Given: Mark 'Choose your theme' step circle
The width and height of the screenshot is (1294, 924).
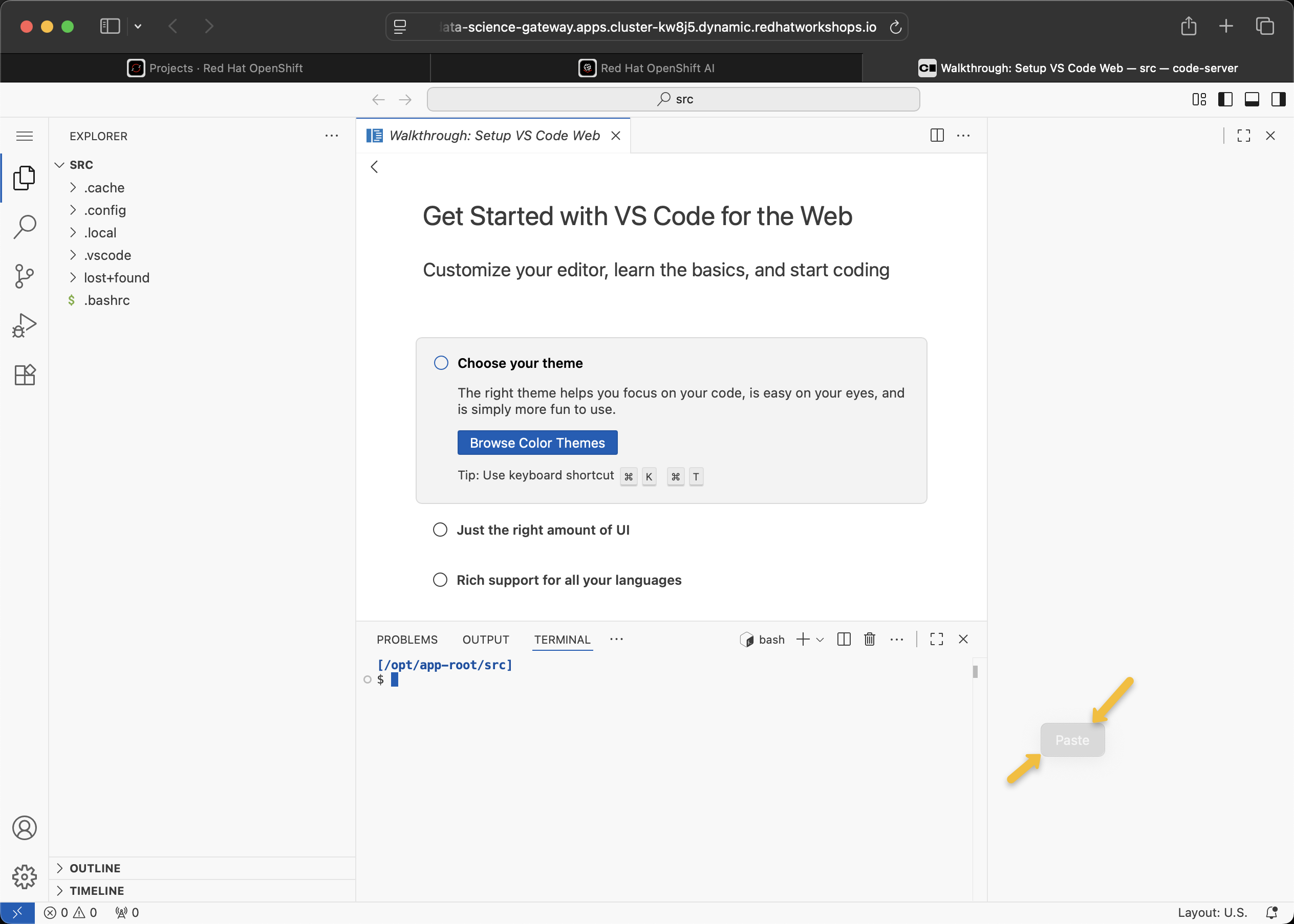Looking at the screenshot, I should (x=441, y=363).
